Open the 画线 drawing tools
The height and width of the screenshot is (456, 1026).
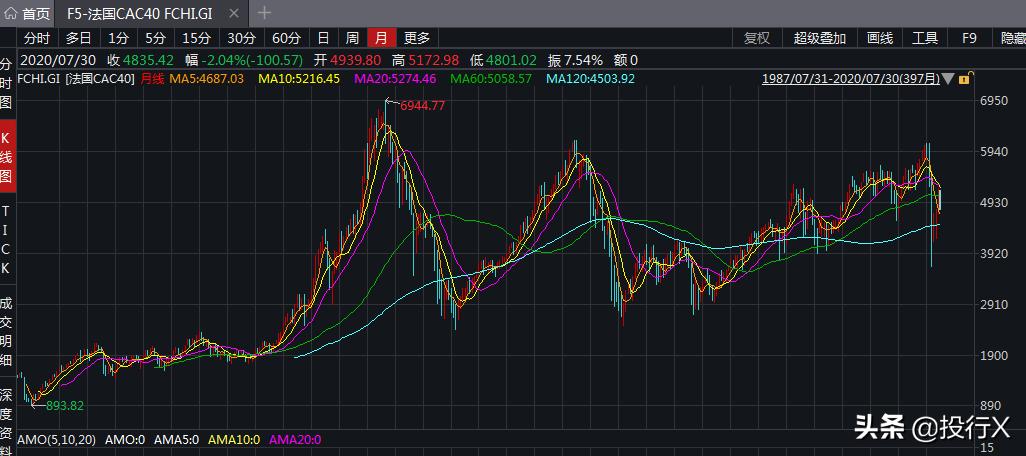pos(880,38)
